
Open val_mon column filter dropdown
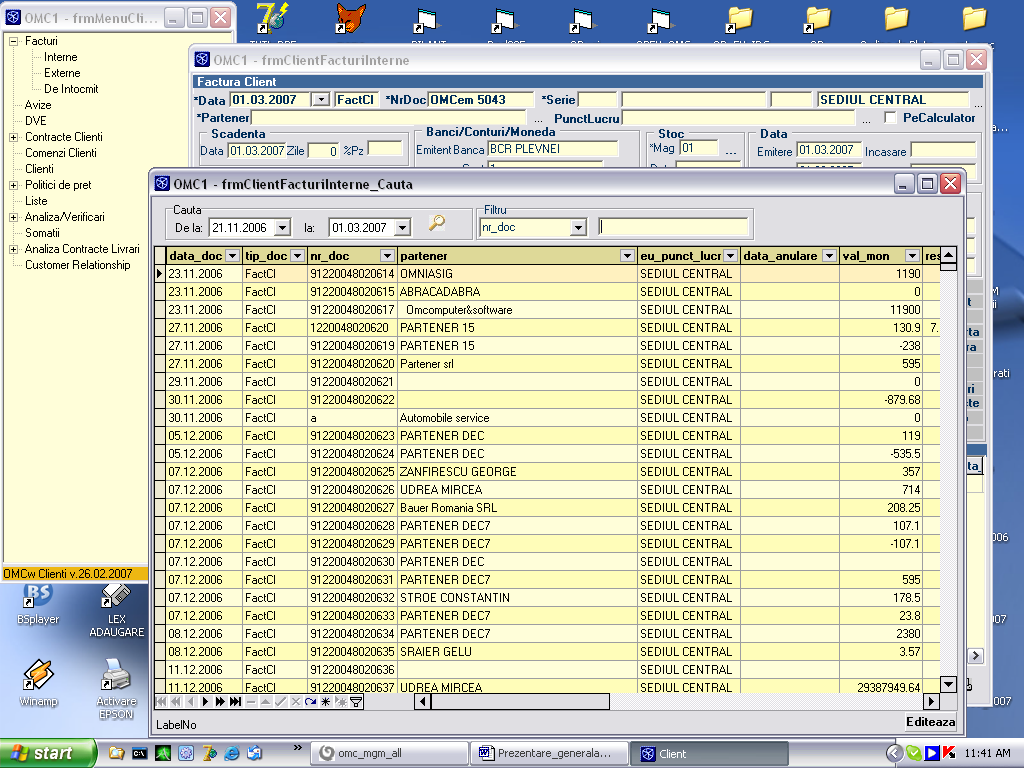tap(912, 256)
